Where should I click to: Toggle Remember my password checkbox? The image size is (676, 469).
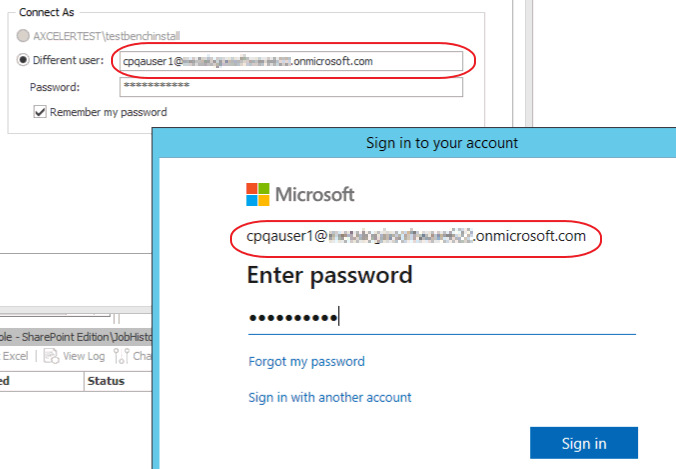[40, 112]
